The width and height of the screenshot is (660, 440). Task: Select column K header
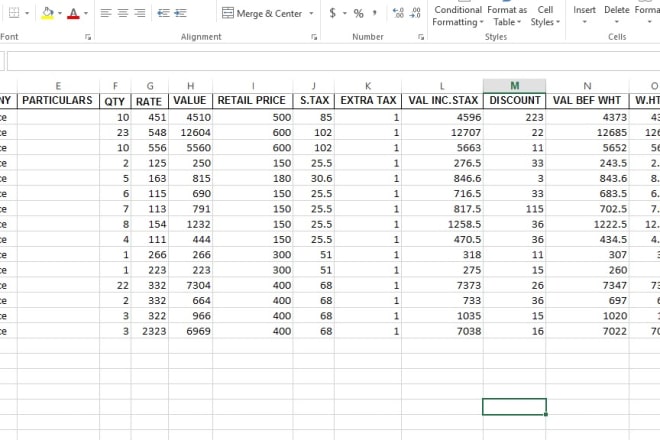(368, 86)
